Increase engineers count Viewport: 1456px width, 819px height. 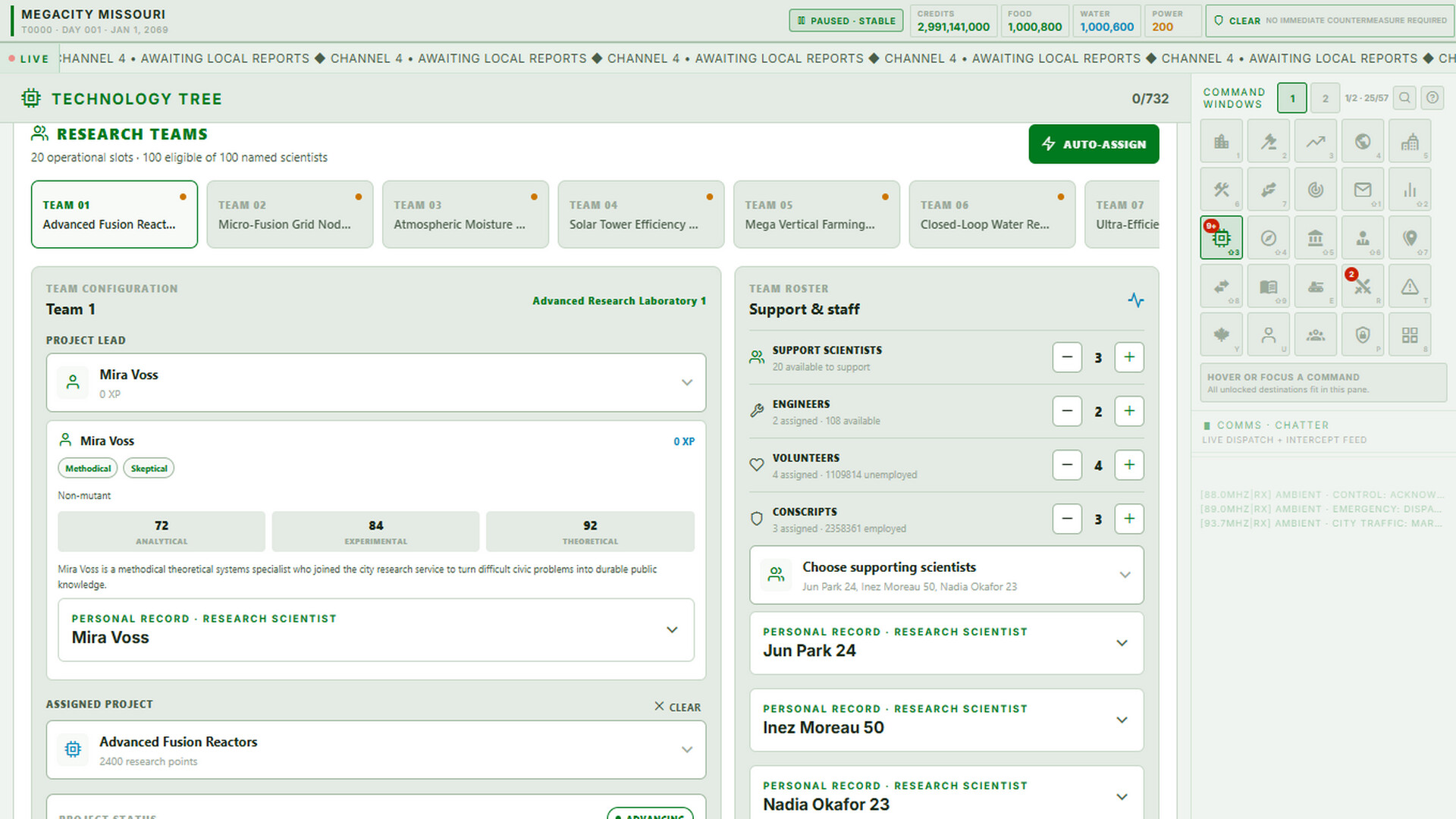[1129, 411]
